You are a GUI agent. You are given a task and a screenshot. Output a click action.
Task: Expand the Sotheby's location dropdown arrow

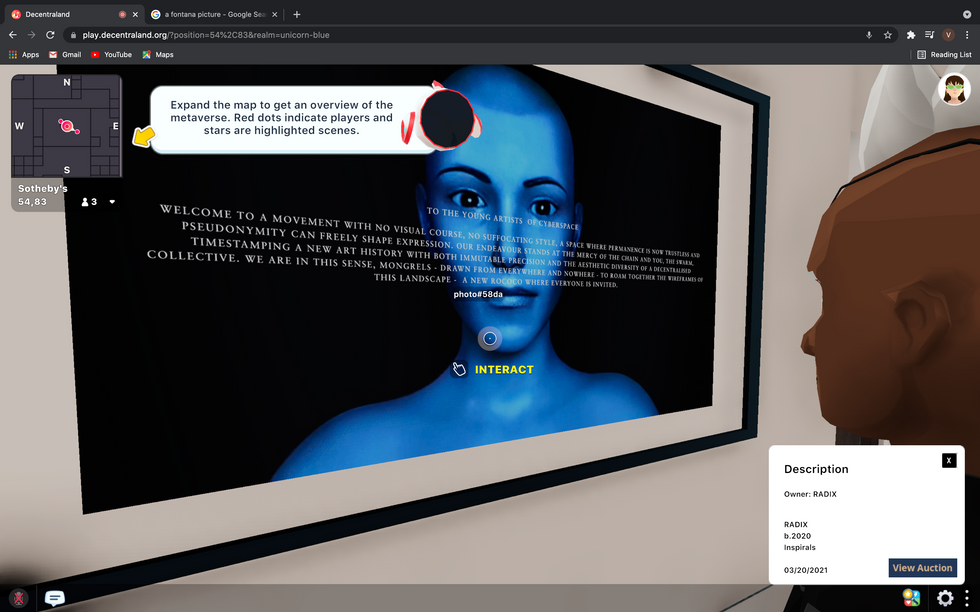coord(112,202)
